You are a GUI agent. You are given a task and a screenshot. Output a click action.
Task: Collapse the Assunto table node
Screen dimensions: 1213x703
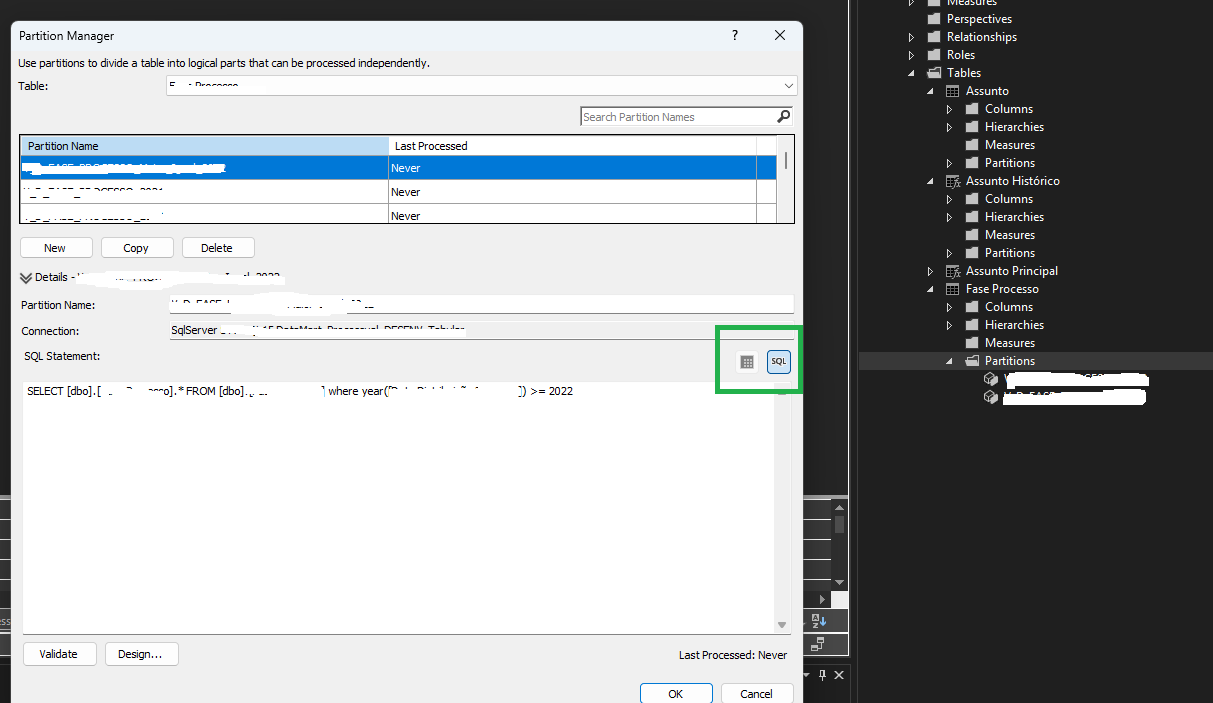pos(930,91)
